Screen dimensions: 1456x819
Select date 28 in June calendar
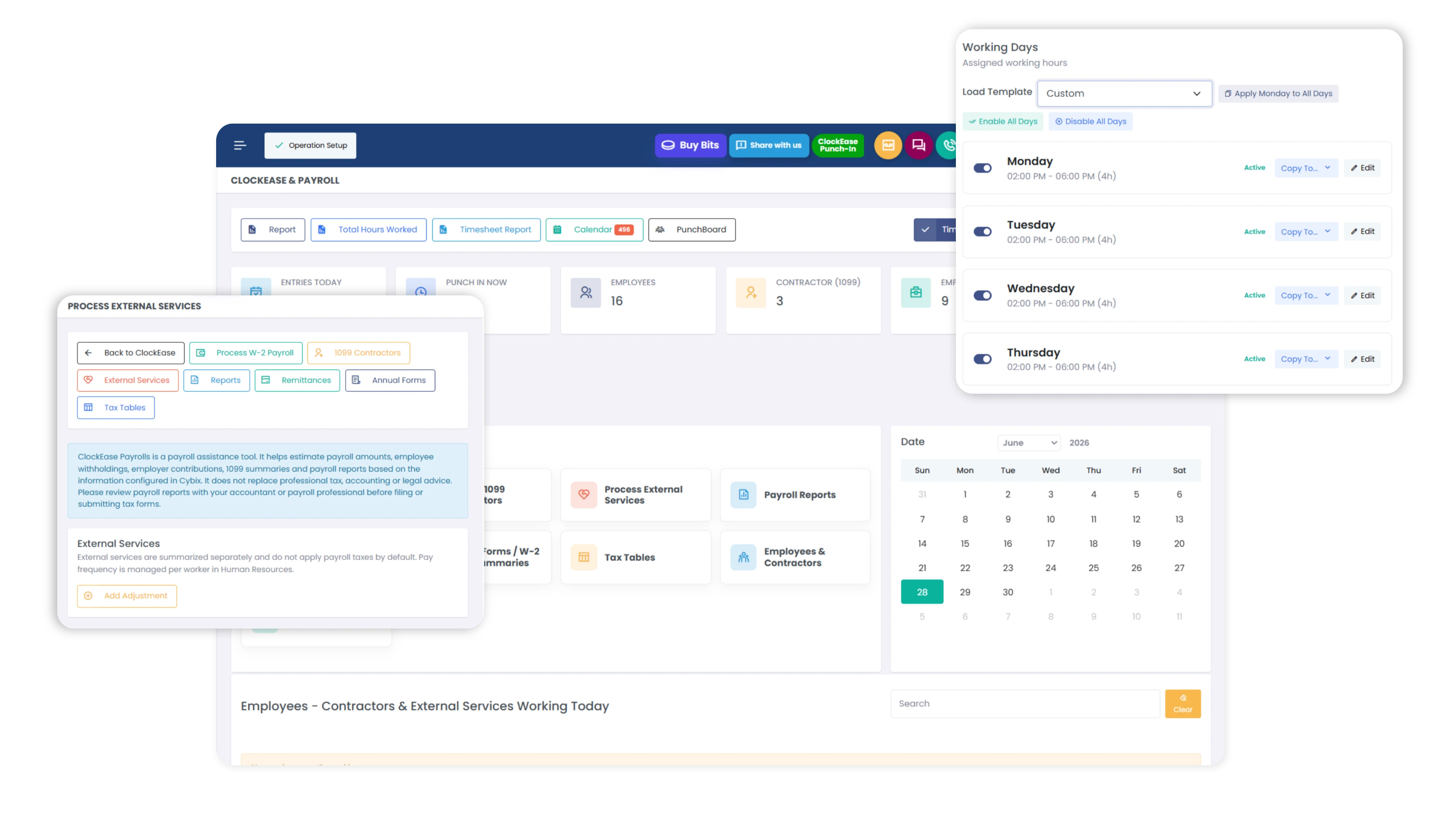click(x=922, y=592)
